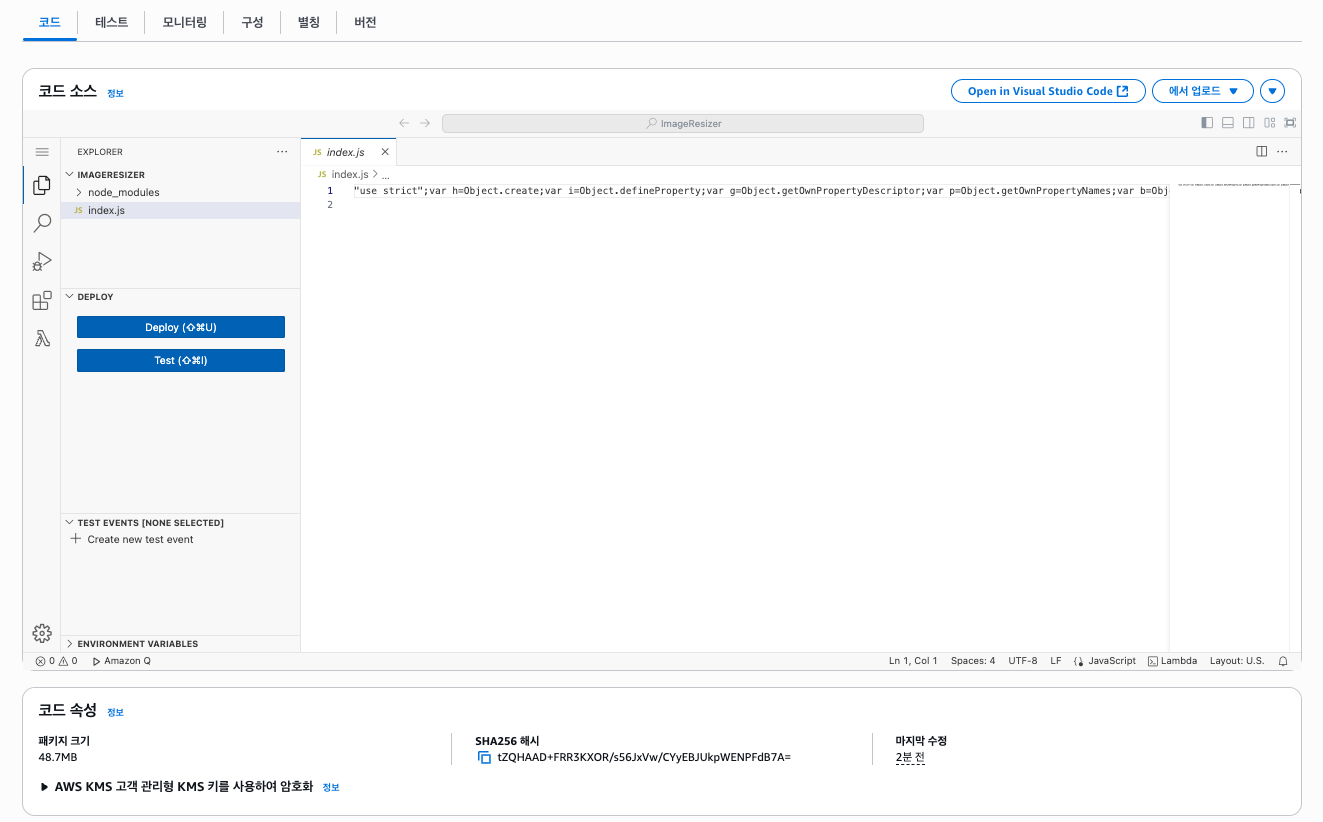Switch to the 구성 tab
Screen dimensions: 1323x822
(x=252, y=22)
